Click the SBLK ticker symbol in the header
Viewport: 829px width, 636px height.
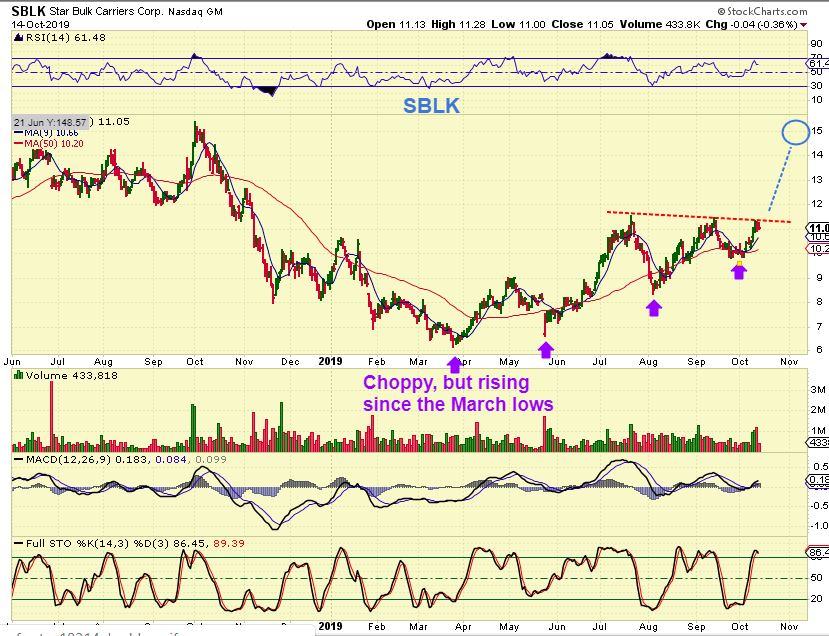28,11
